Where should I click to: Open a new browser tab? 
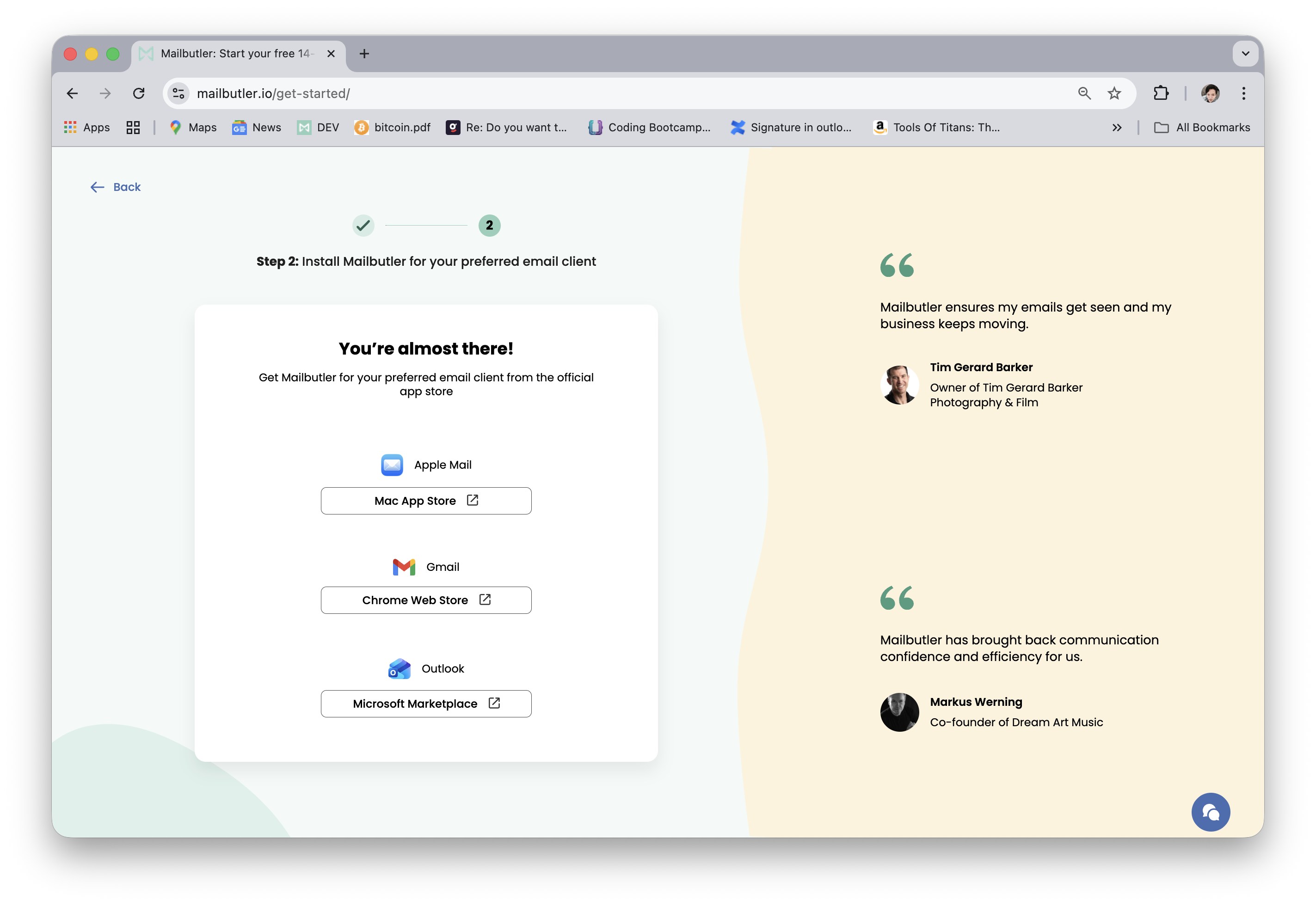[364, 53]
